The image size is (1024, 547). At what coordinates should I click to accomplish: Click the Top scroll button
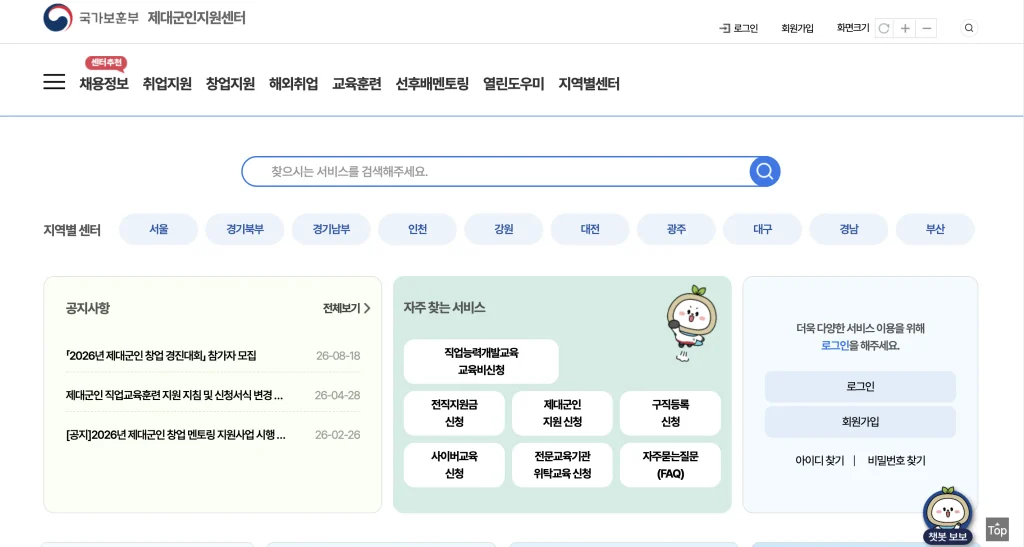coord(997,529)
